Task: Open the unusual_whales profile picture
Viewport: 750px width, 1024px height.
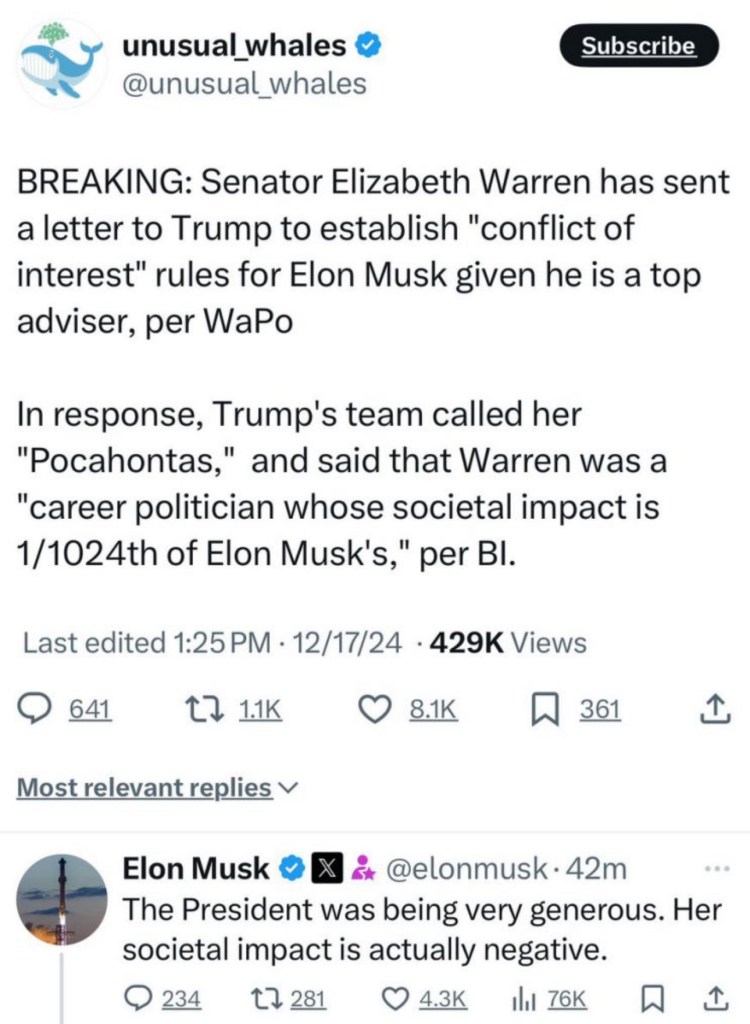Action: tap(62, 64)
